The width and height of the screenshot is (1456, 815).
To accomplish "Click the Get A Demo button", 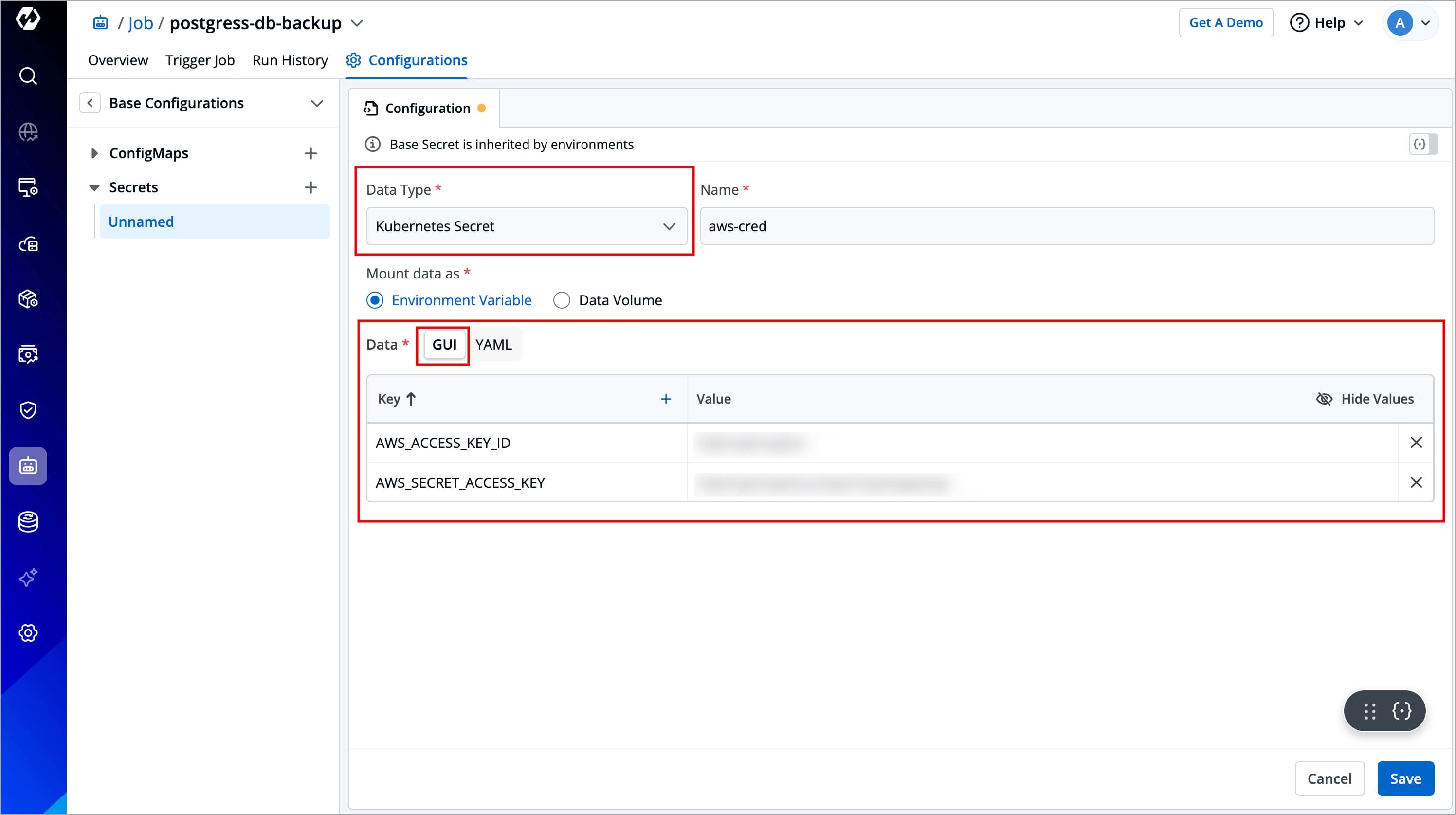I will (x=1225, y=22).
